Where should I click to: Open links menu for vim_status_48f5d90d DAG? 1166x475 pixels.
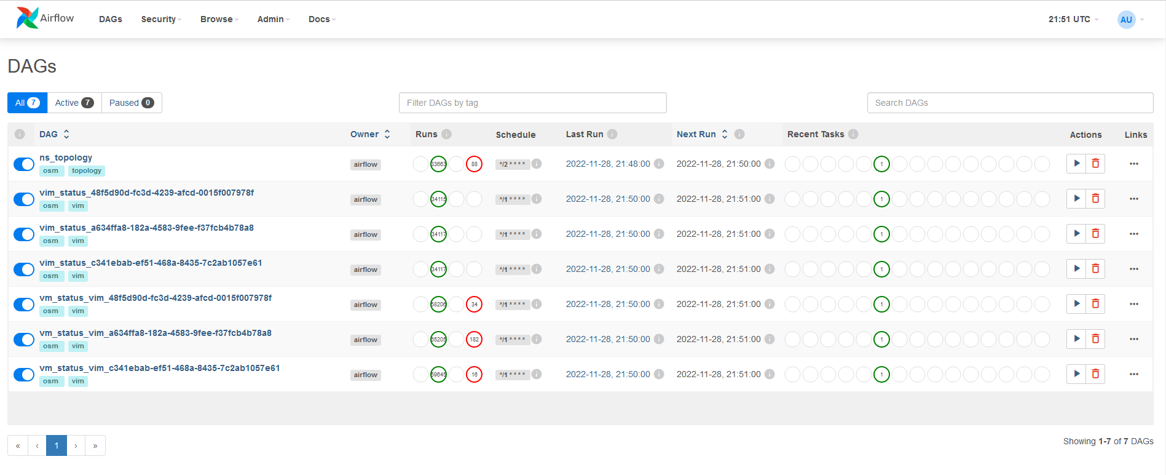(x=1133, y=199)
